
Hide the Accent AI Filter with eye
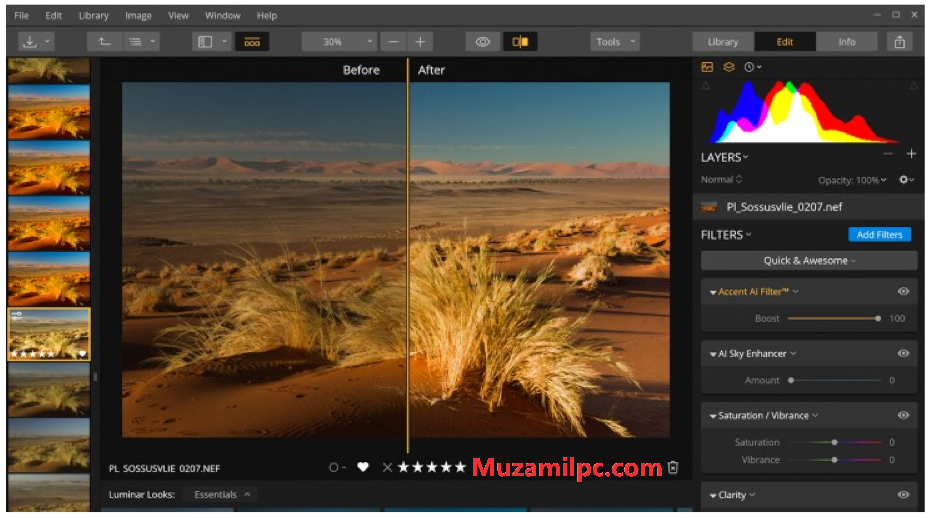click(x=903, y=291)
